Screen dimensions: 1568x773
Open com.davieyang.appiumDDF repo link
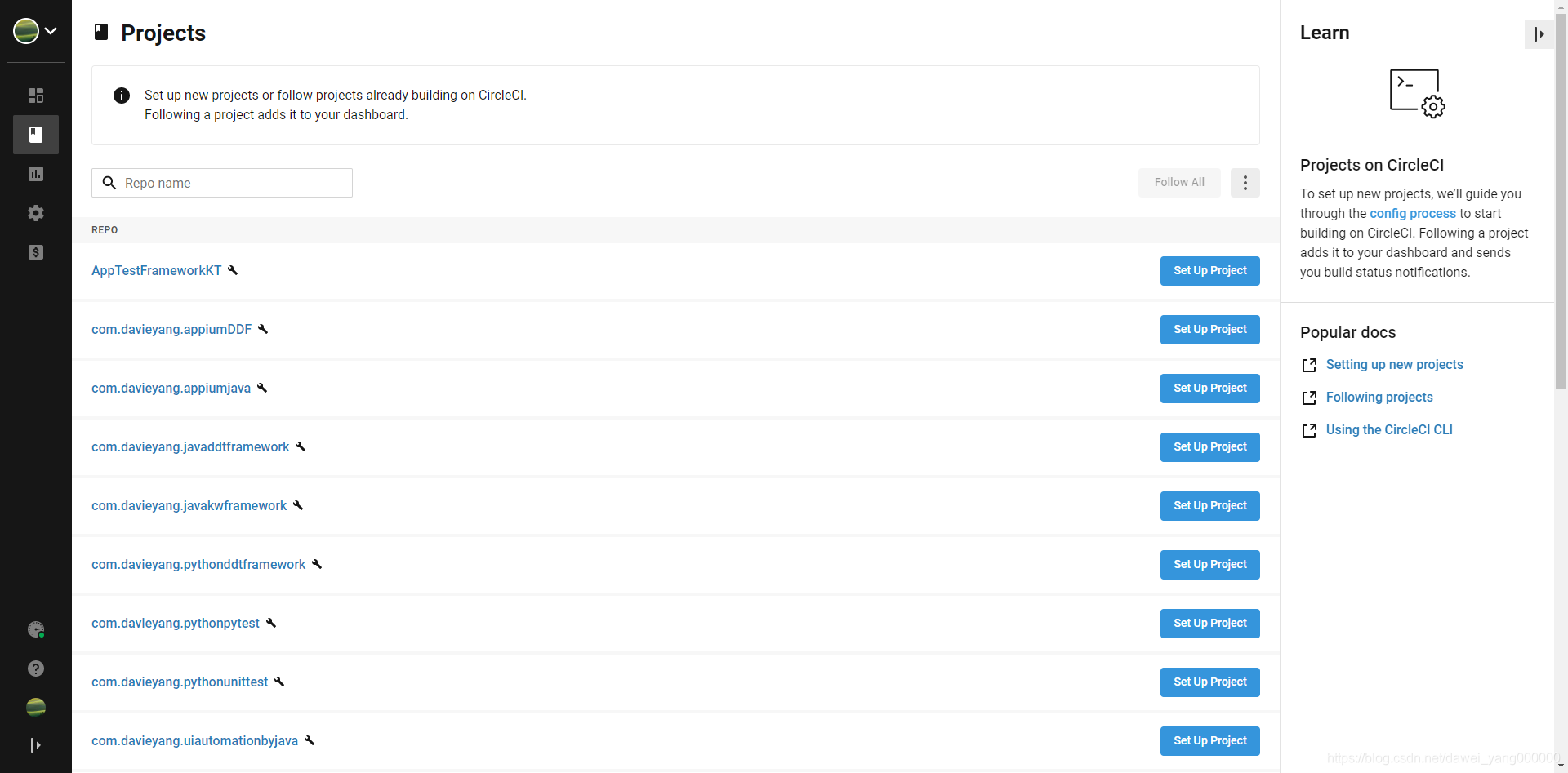click(171, 329)
